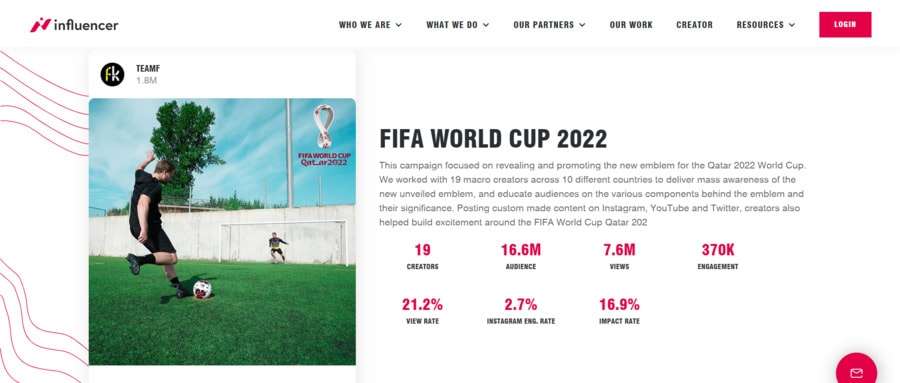Screen dimensions: 900x383
Task: Expand the Who We Are chevron
Action: pos(399,25)
